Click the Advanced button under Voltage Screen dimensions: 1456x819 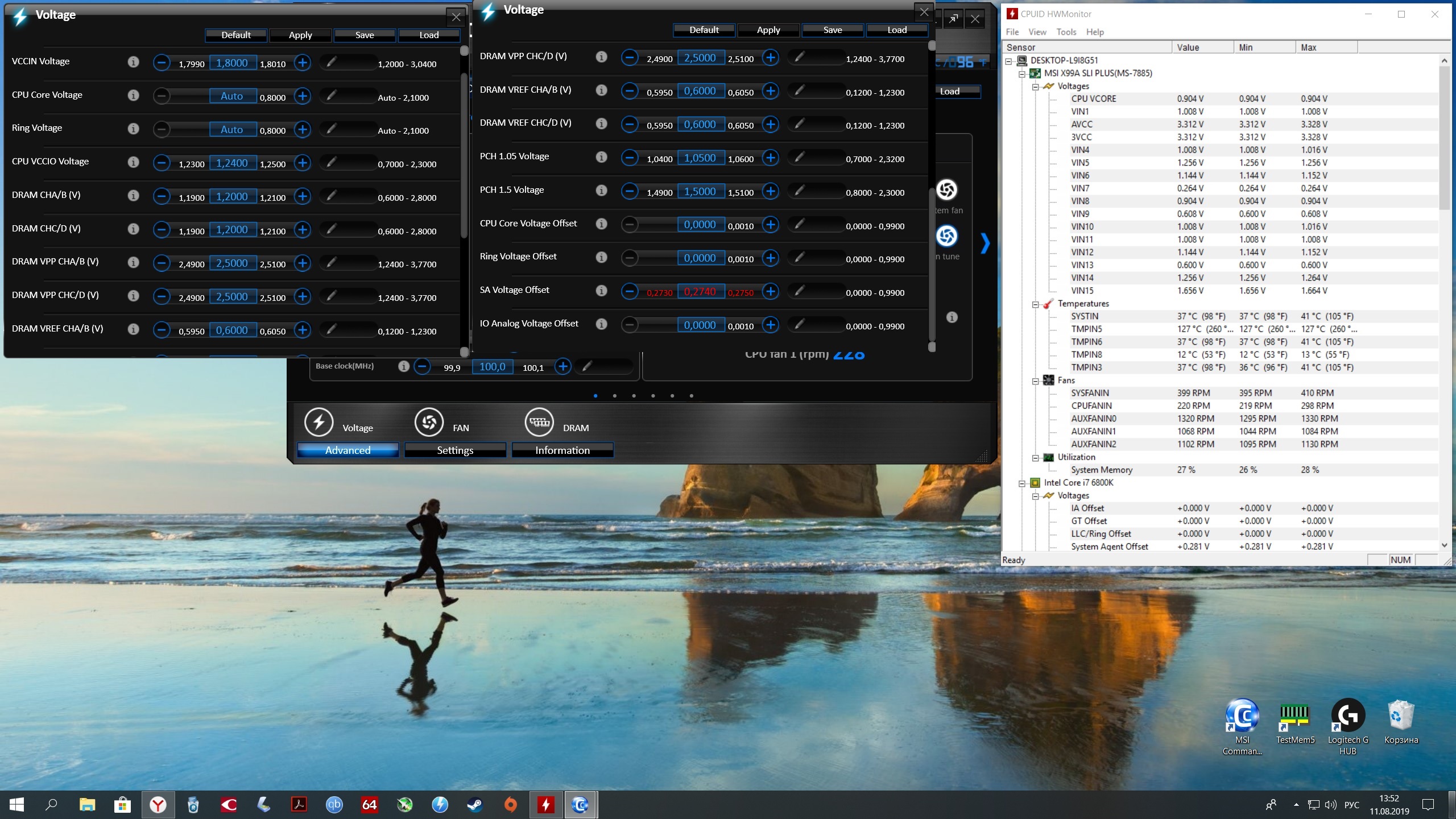click(348, 450)
